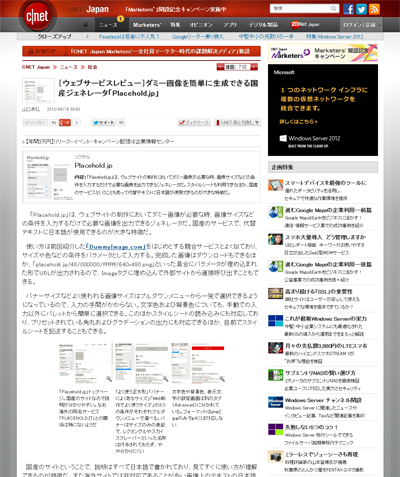Open '特集 Windows Server 2012' close-up link
Image resolution: width=400 pixels, height=477 pixels.
335,36
